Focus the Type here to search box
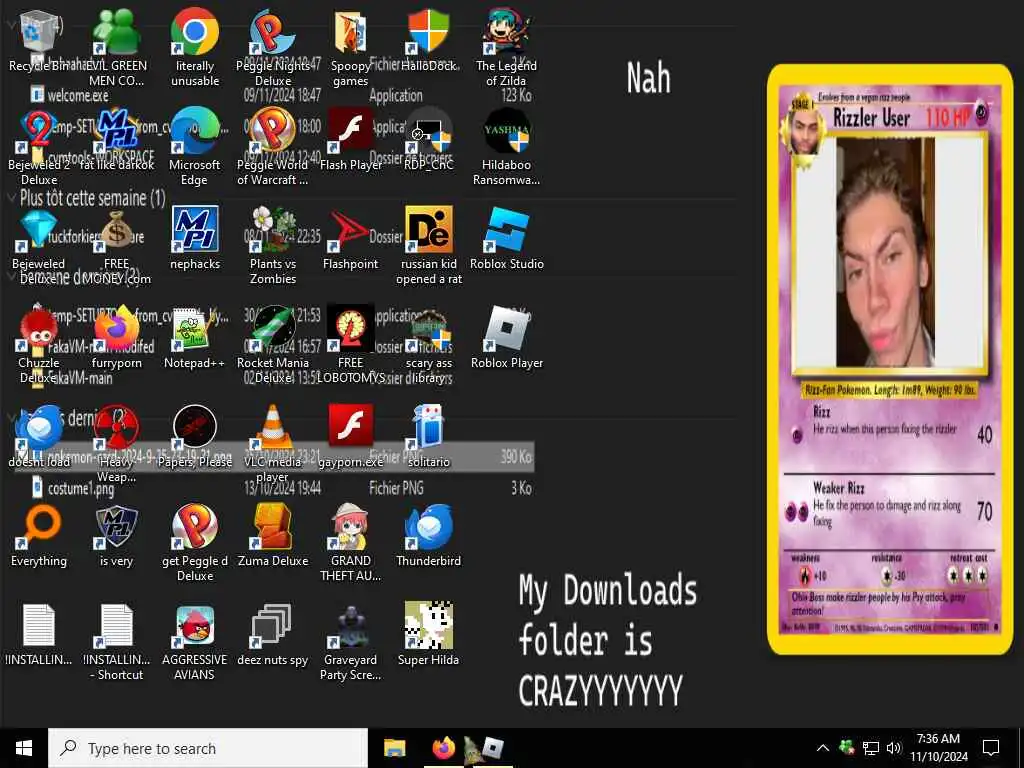The height and width of the screenshot is (768, 1024). pos(208,748)
